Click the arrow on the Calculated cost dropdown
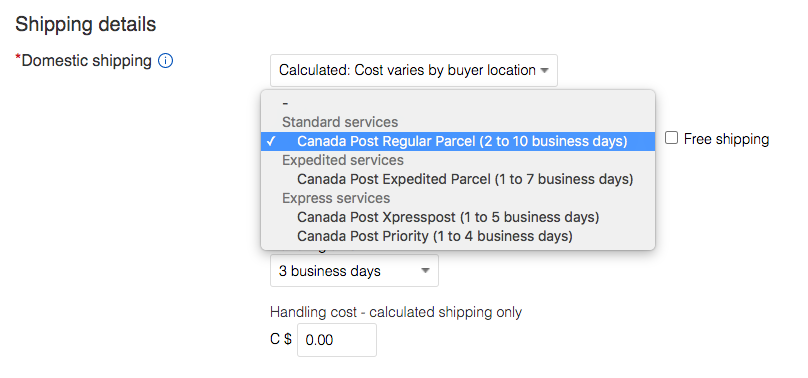808x378 pixels. pyautogui.click(x=544, y=71)
